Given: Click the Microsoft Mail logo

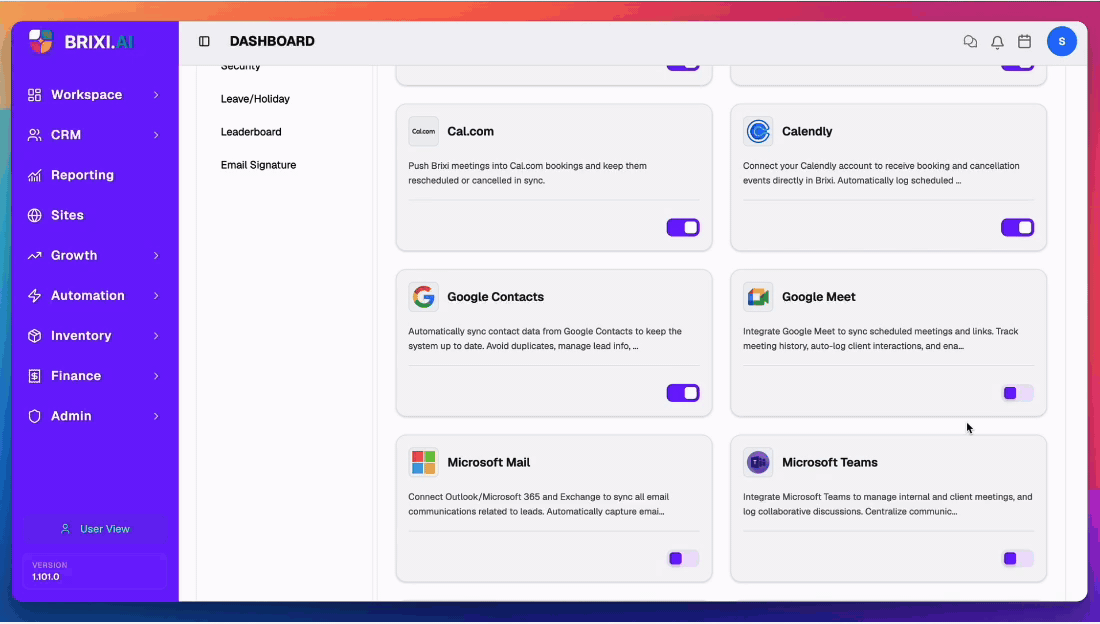Looking at the screenshot, I should (424, 463).
